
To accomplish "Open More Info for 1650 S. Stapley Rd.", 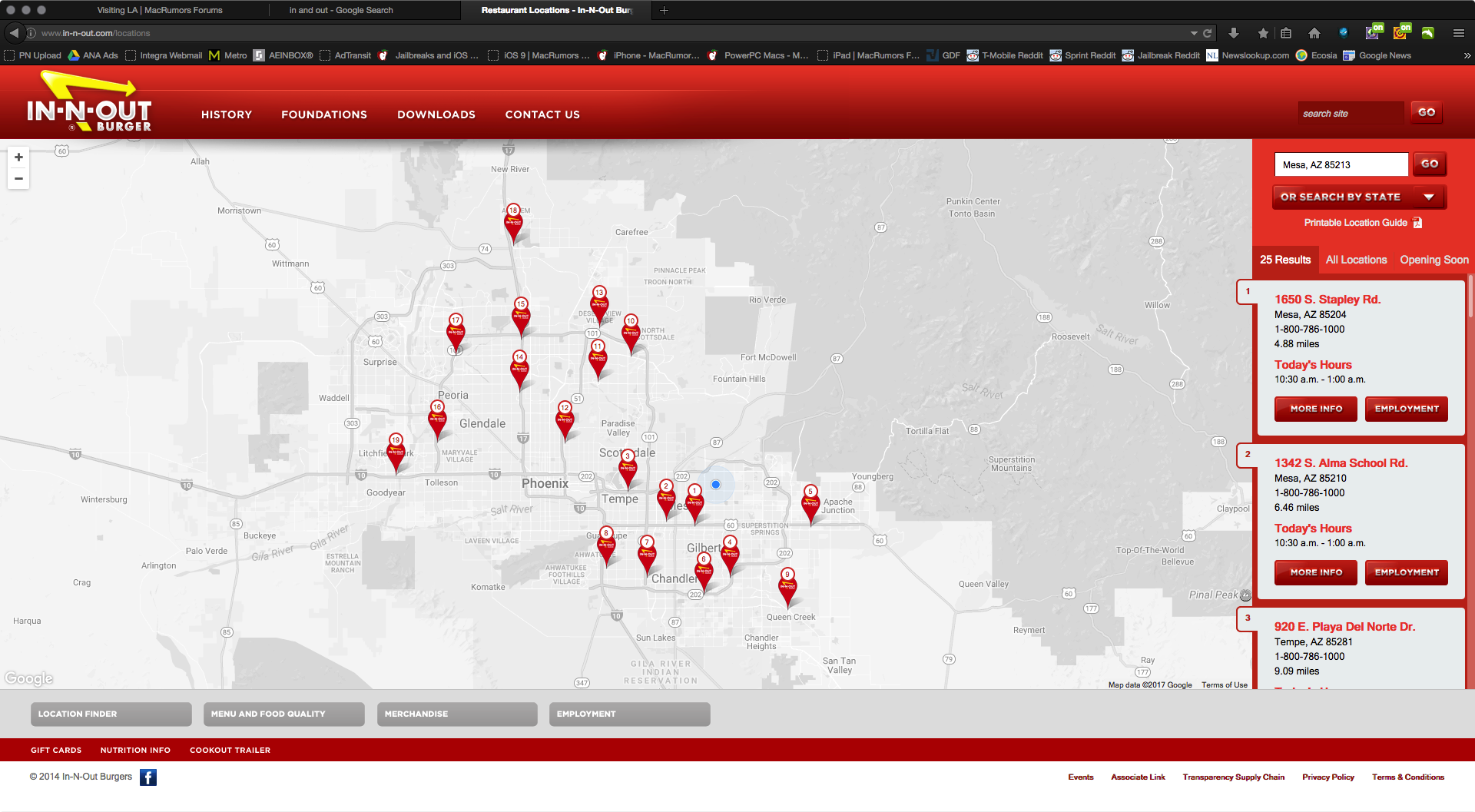I will [1316, 409].
